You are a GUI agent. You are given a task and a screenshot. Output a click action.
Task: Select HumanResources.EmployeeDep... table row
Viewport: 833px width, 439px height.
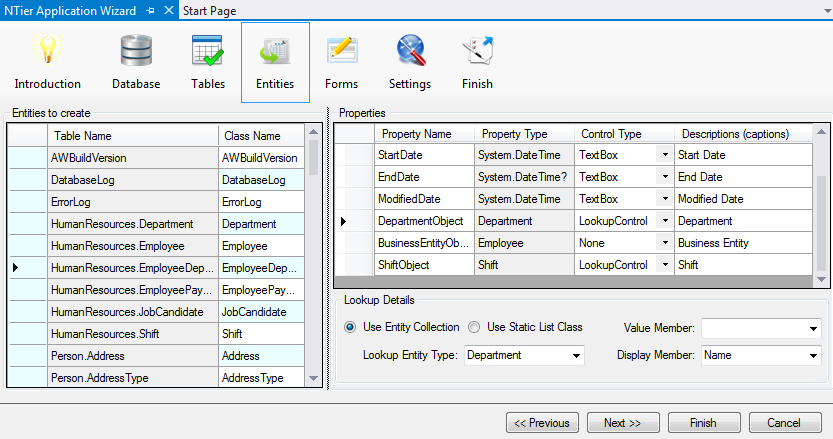133,268
